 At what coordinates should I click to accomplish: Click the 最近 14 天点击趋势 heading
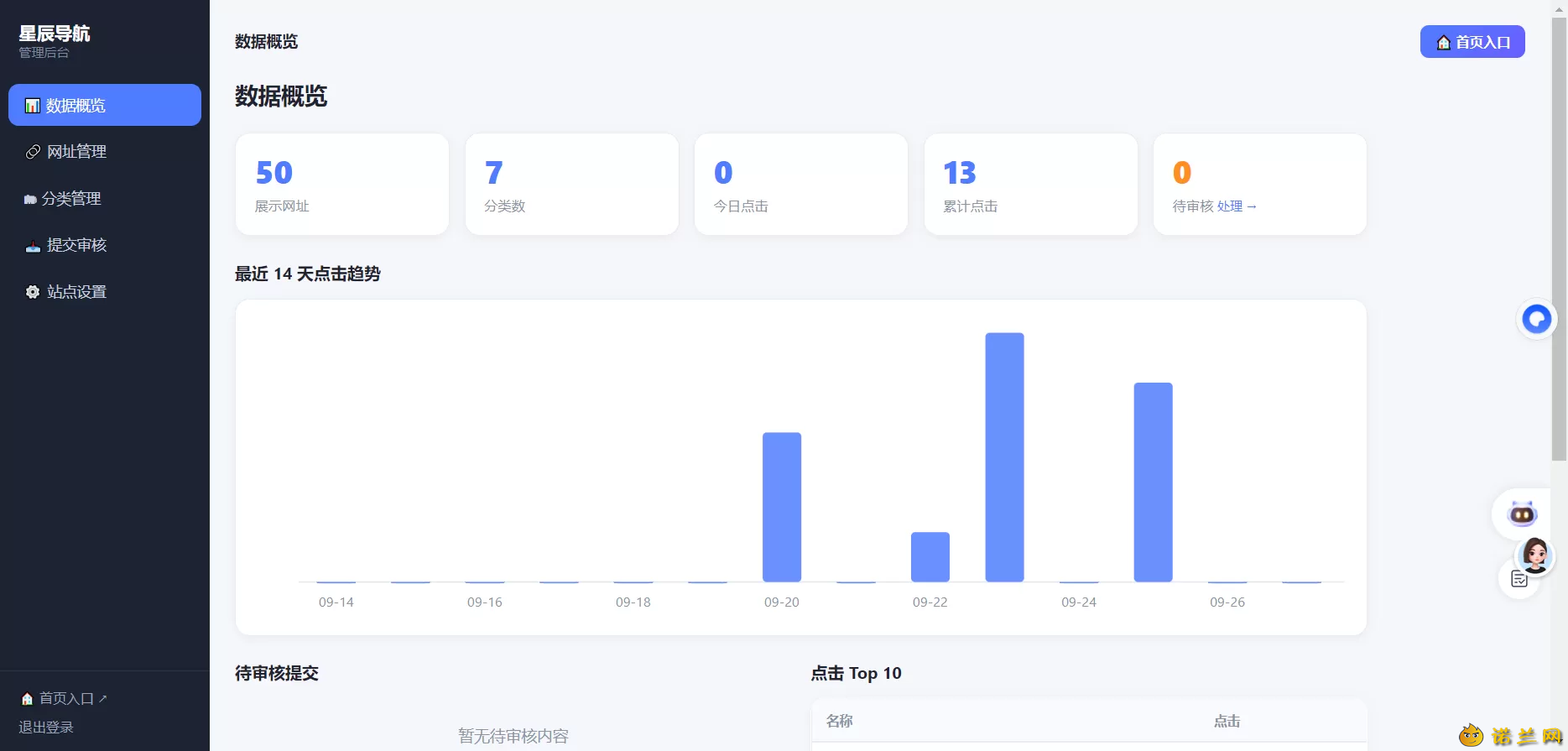[308, 274]
